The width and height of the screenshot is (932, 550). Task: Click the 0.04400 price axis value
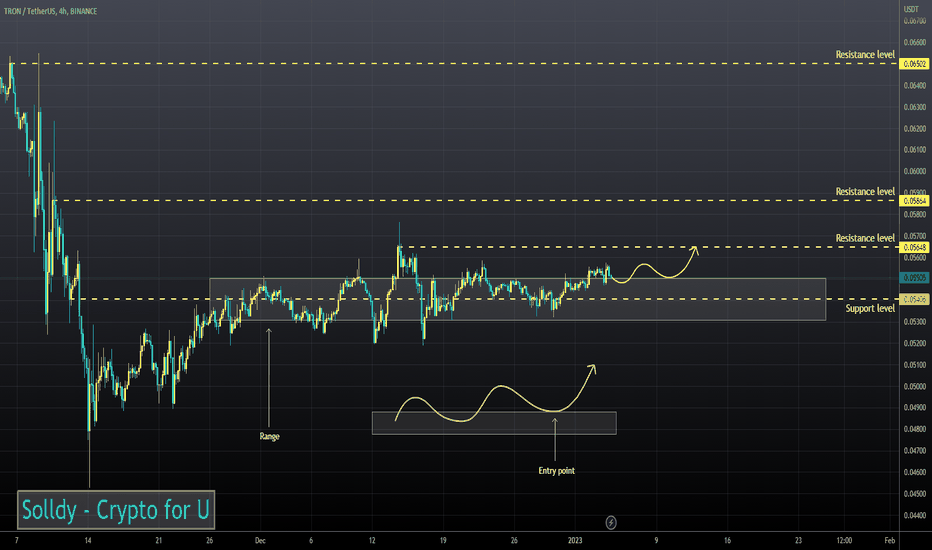click(915, 516)
